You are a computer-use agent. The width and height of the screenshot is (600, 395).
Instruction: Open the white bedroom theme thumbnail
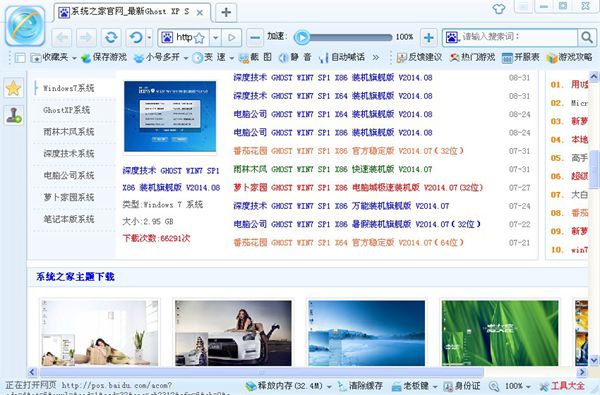99,333
